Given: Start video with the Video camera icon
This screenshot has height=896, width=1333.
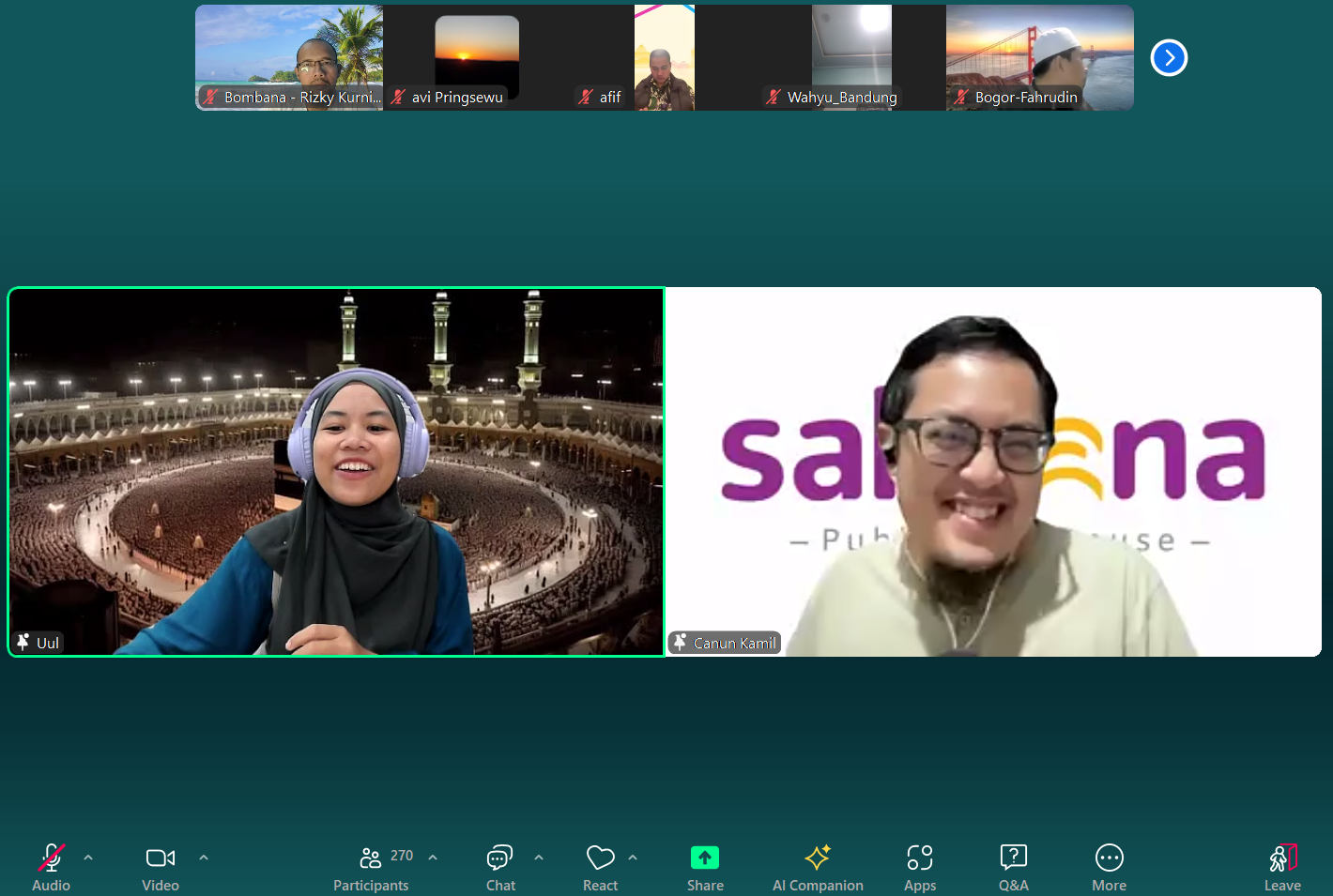Looking at the screenshot, I should tap(160, 857).
